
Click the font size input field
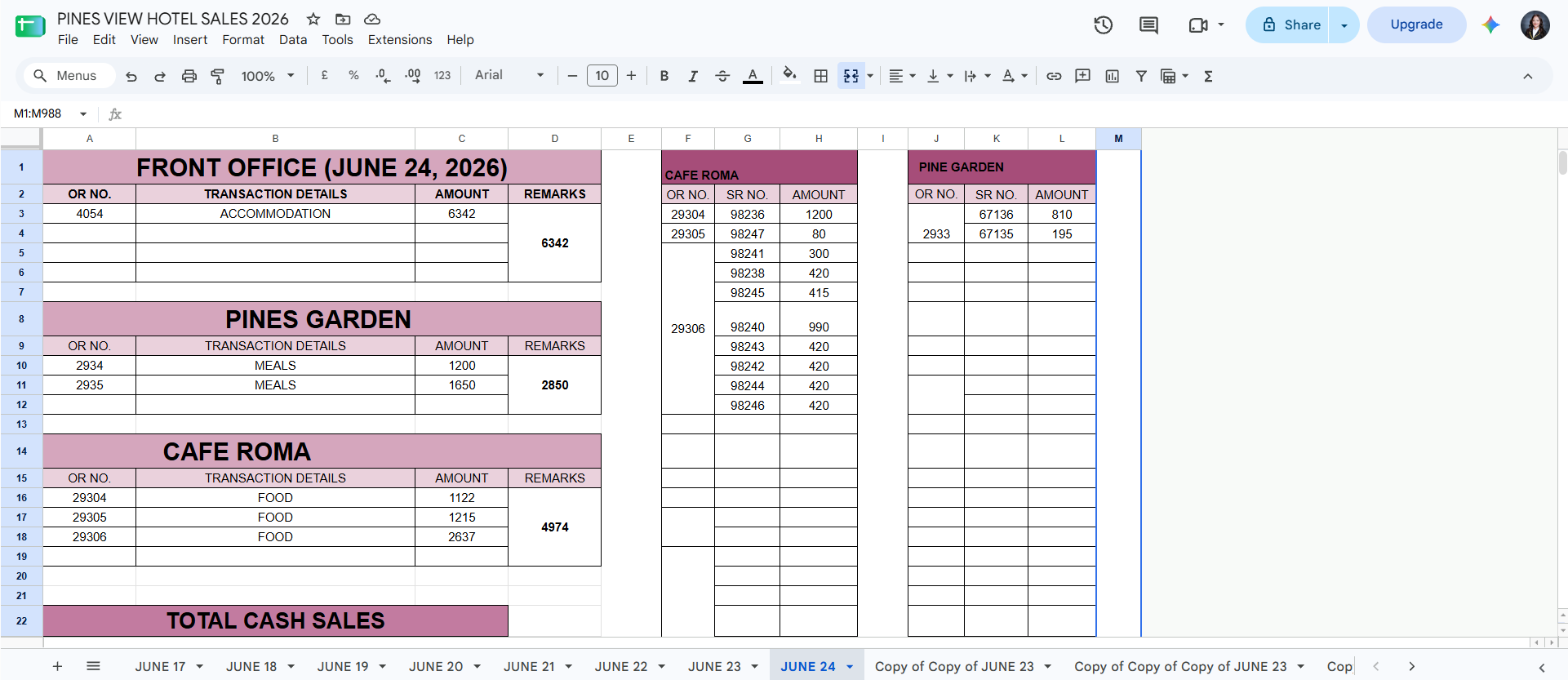click(602, 76)
